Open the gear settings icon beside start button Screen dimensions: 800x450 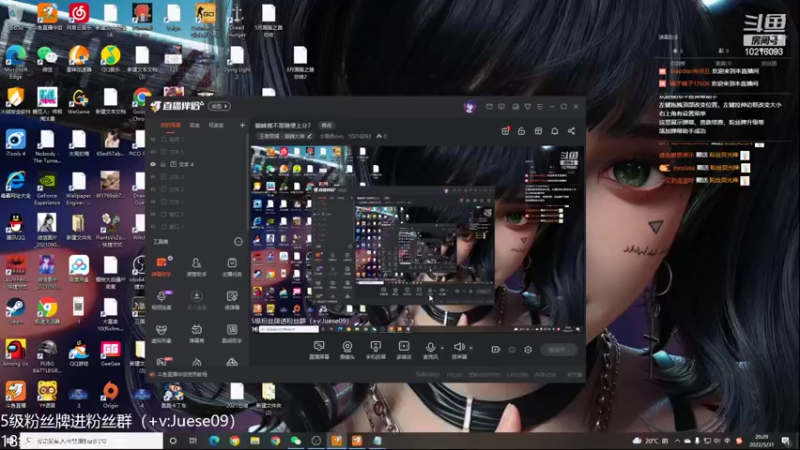click(x=528, y=349)
